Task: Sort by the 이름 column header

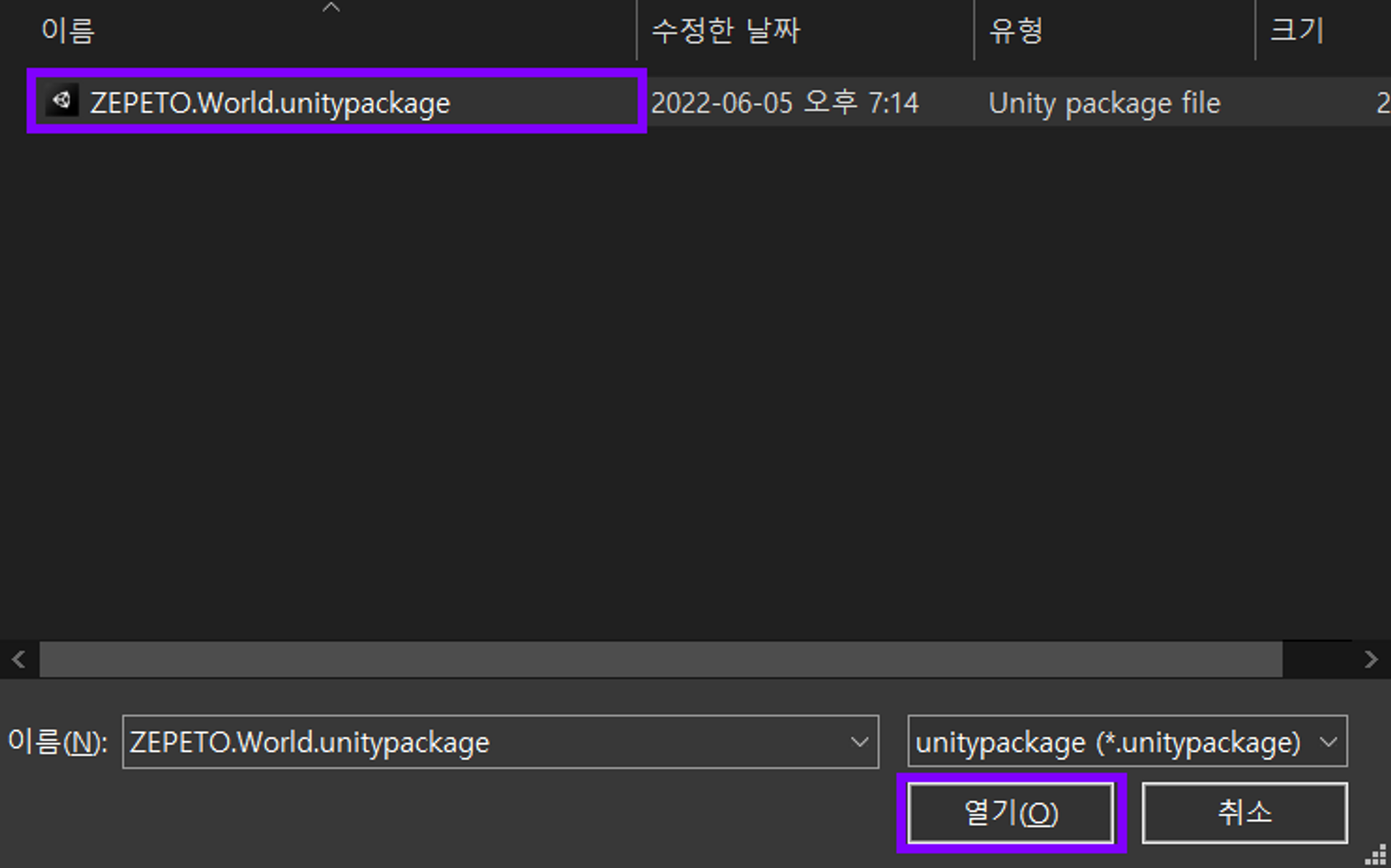Action: point(68,30)
